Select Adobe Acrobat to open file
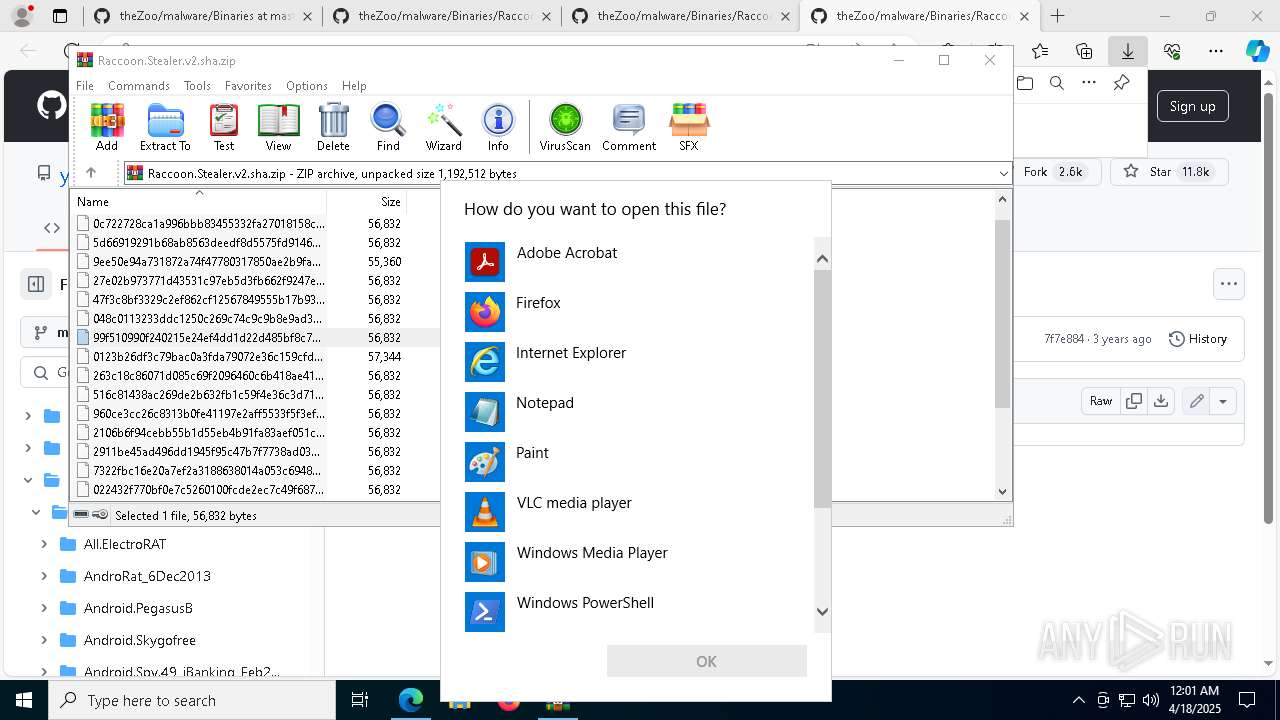 [640, 262]
